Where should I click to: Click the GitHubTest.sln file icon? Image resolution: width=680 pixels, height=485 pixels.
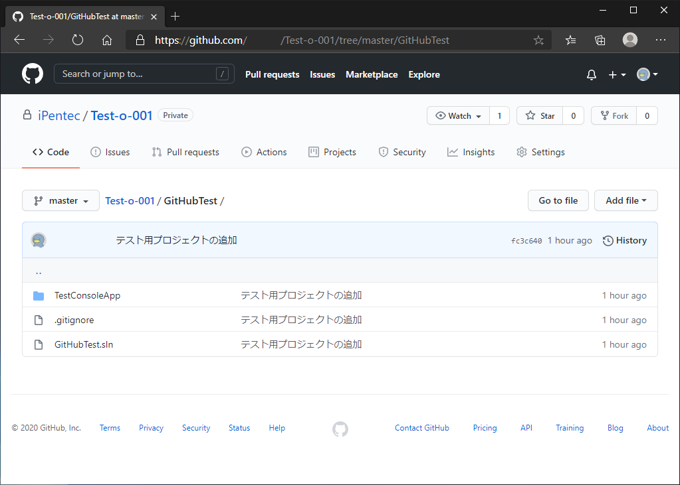click(x=39, y=344)
